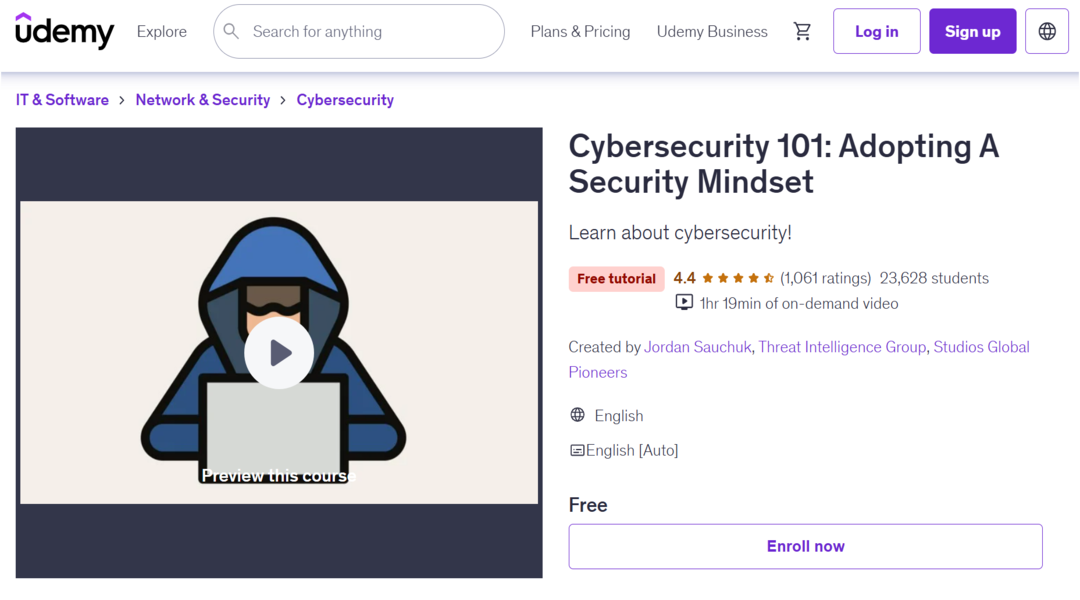
Task: Click the star rating icons
Action: click(x=738, y=278)
